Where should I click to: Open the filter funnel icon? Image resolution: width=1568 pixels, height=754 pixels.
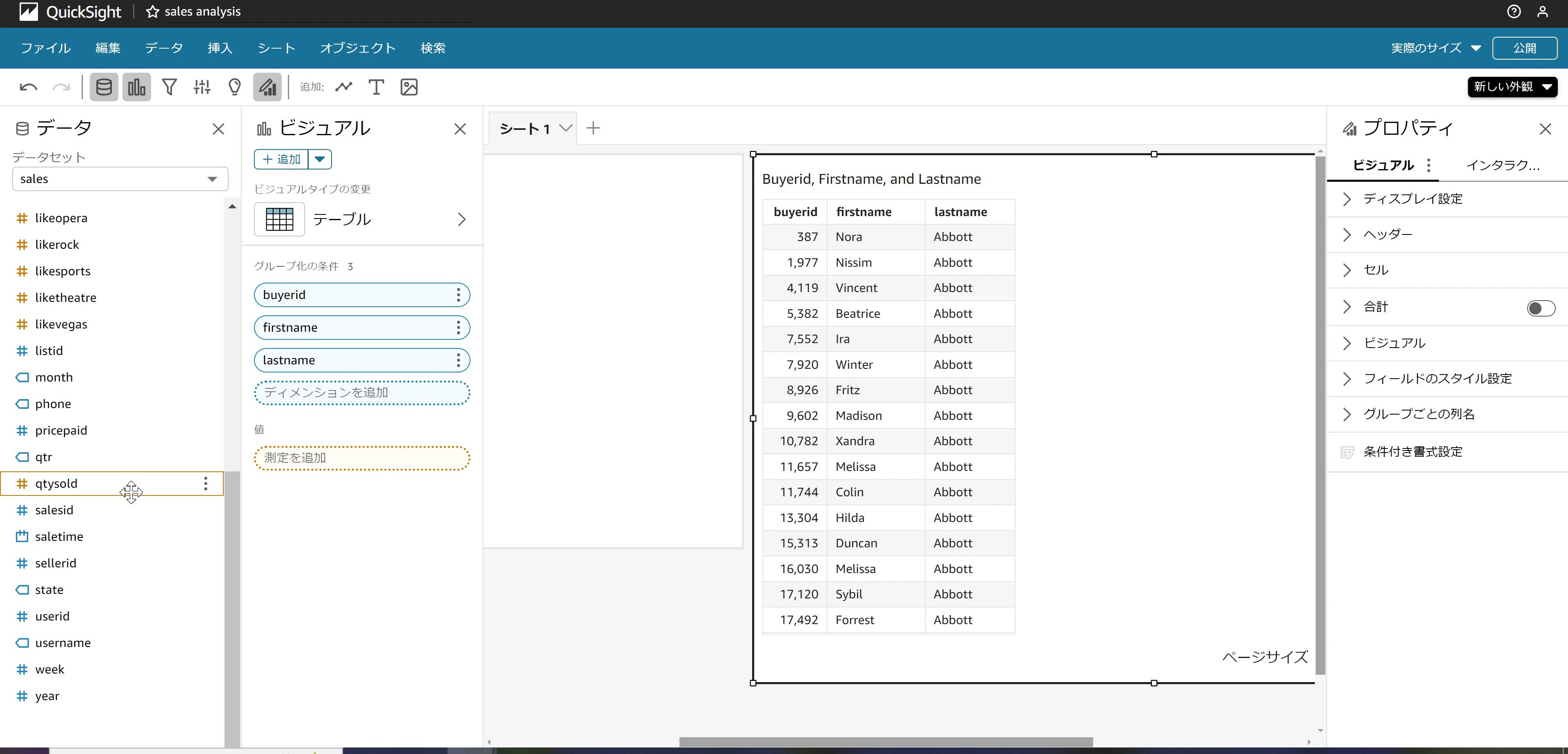coord(169,87)
